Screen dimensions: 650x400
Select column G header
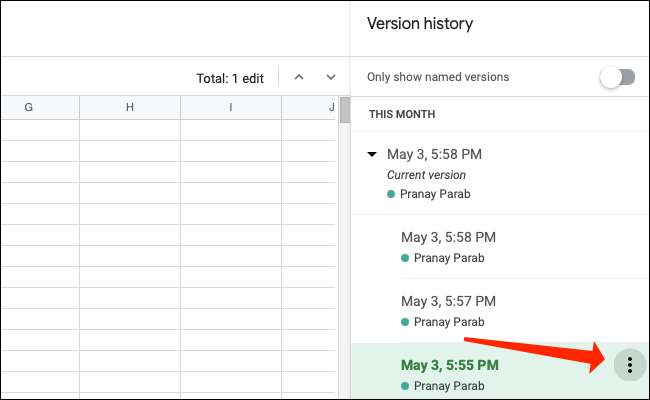coord(28,107)
